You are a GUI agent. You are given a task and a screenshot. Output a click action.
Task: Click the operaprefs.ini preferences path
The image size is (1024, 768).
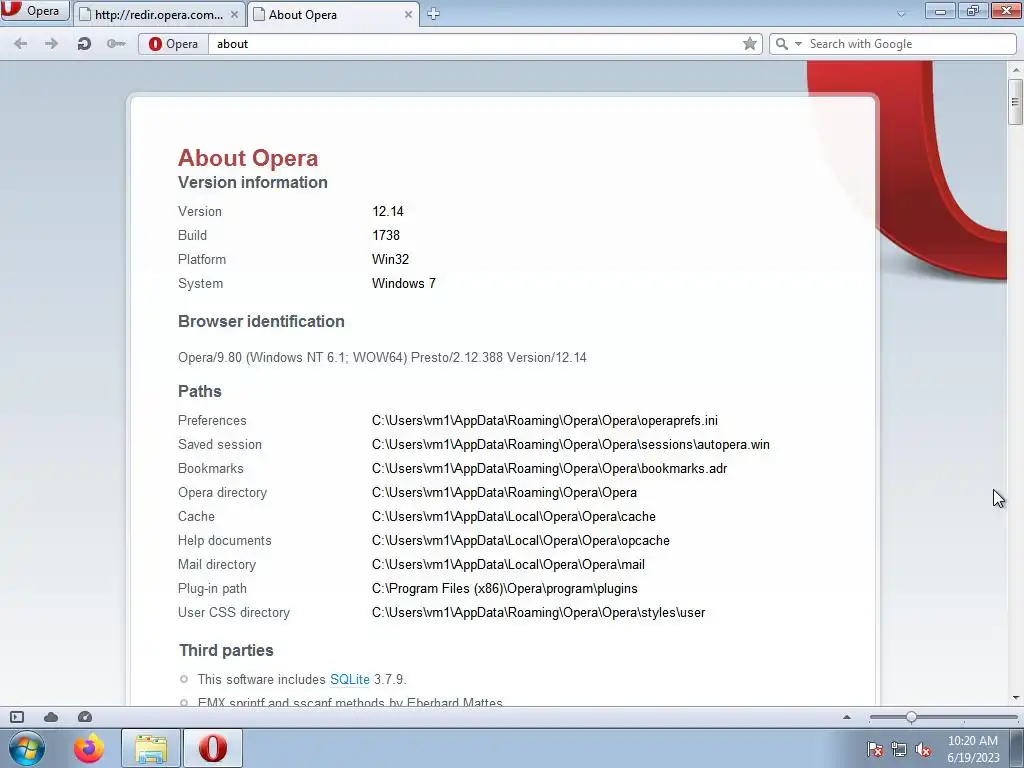(x=545, y=421)
